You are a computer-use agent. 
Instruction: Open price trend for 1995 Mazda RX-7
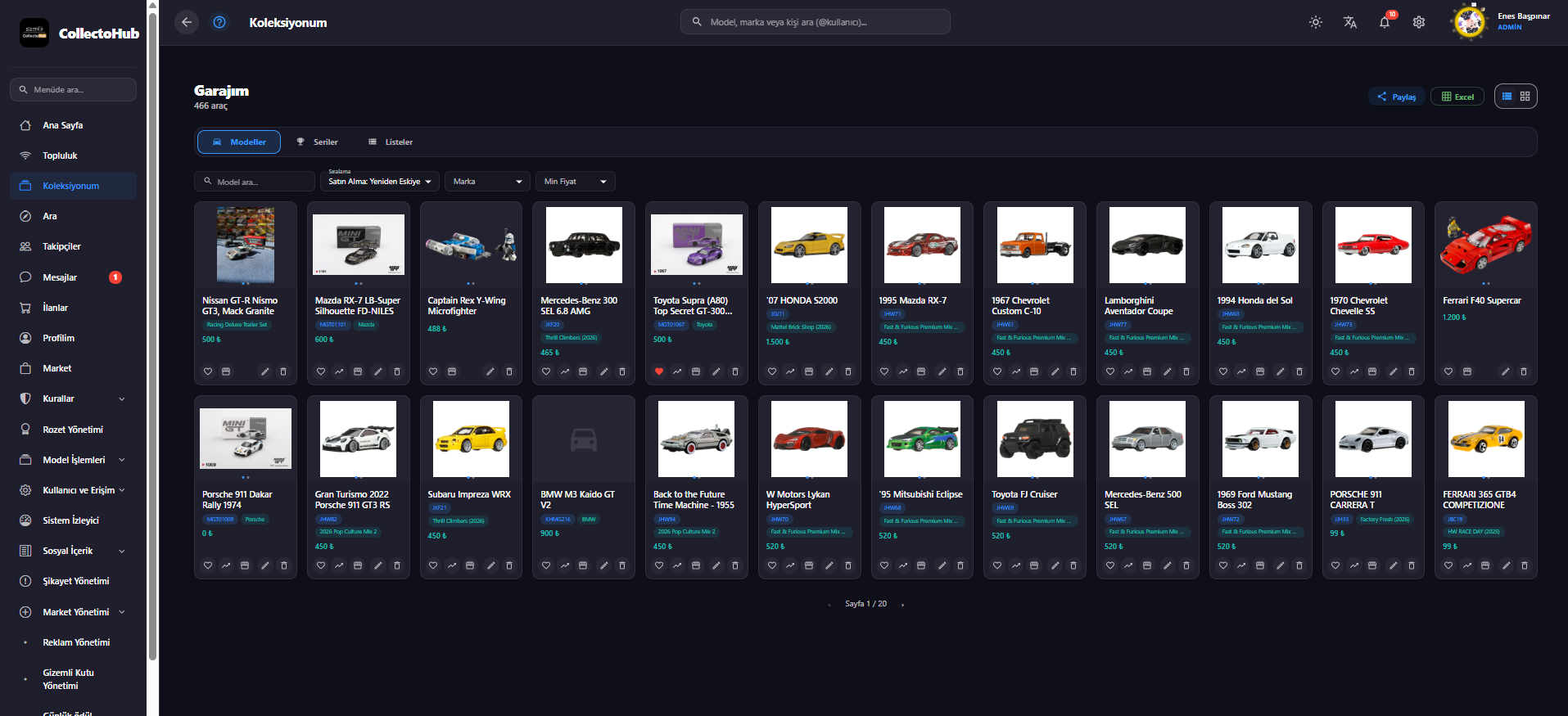pyautogui.click(x=903, y=372)
